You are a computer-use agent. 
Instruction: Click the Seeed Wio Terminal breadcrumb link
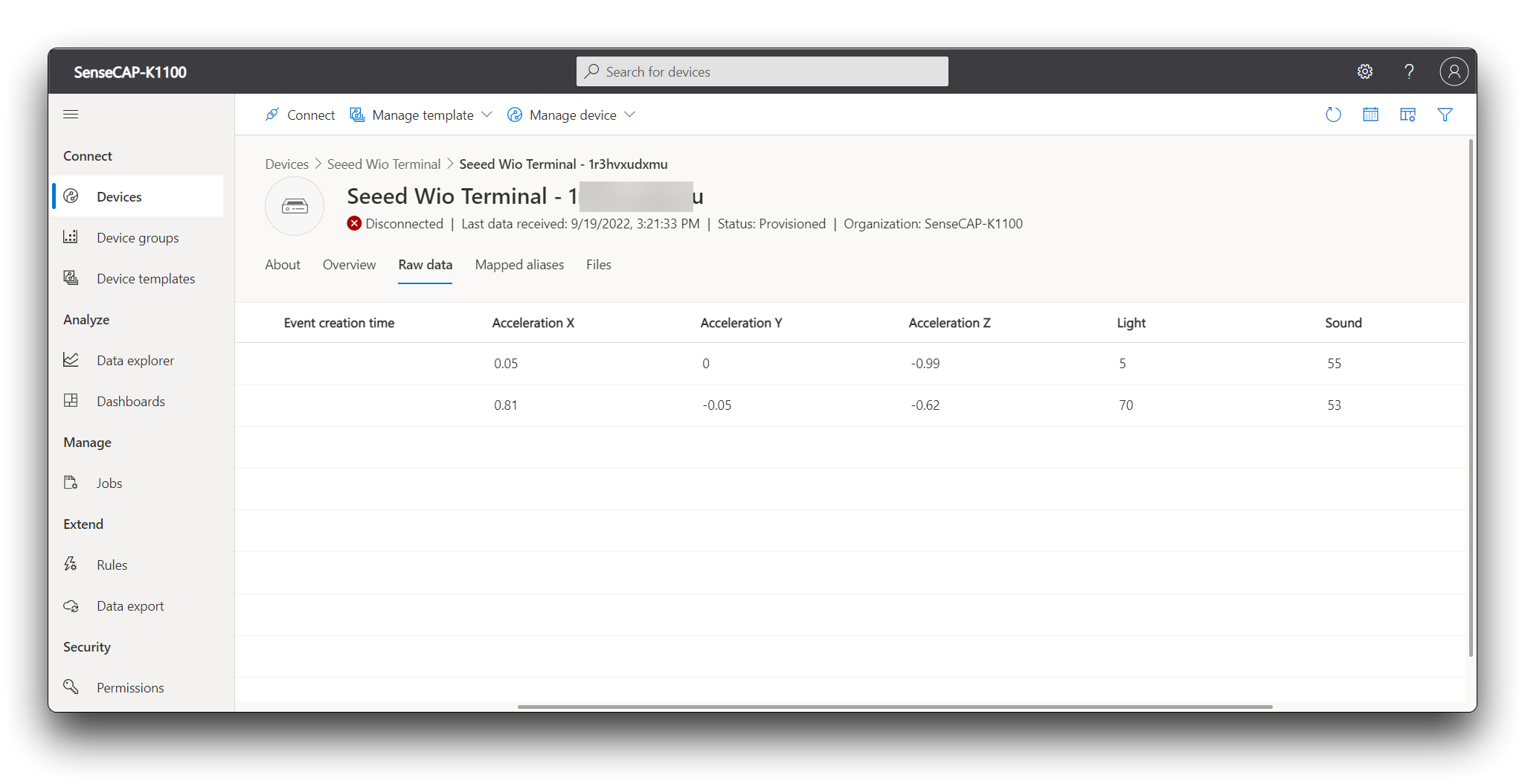(x=384, y=164)
